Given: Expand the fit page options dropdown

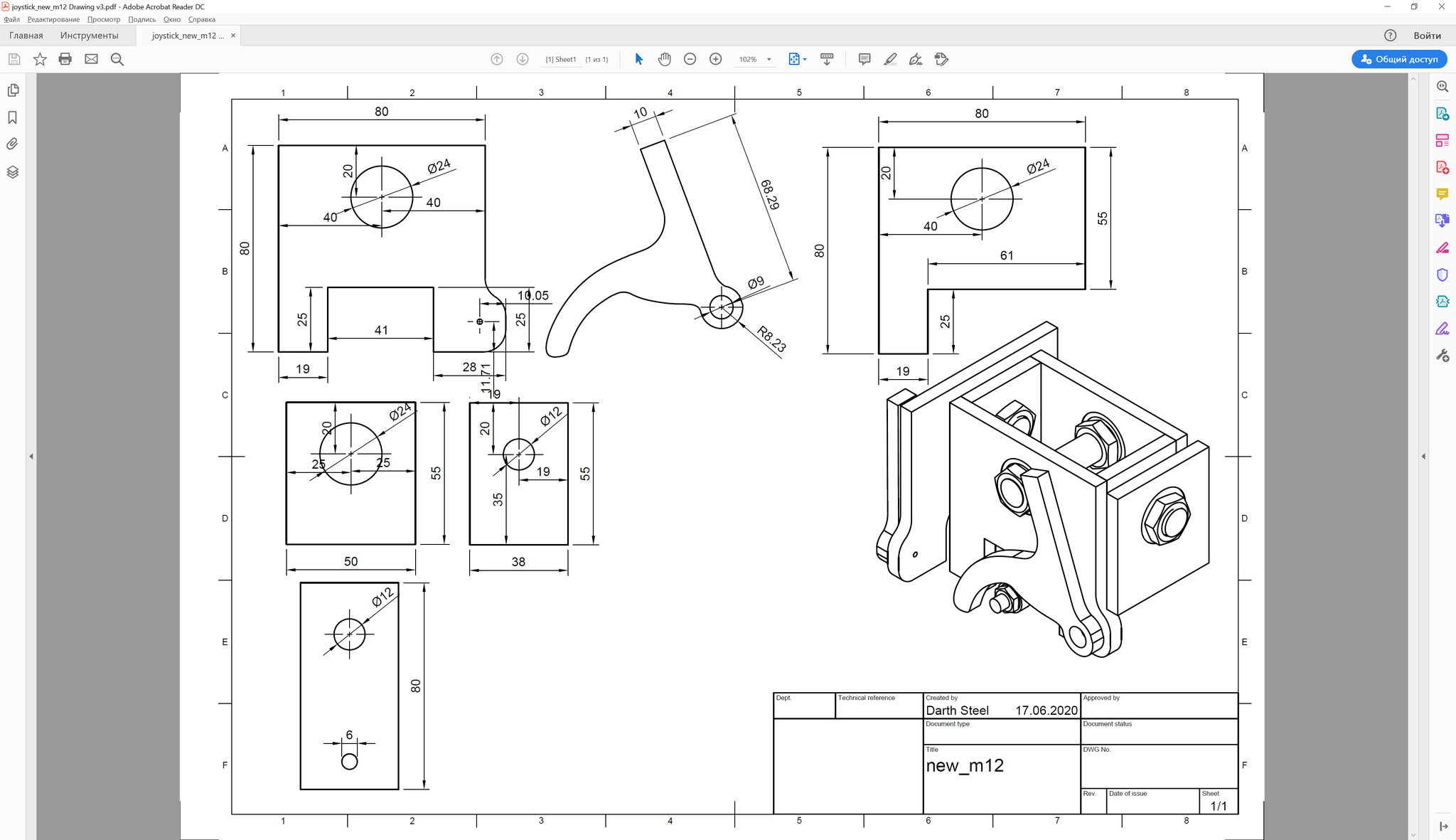Looking at the screenshot, I should (804, 60).
